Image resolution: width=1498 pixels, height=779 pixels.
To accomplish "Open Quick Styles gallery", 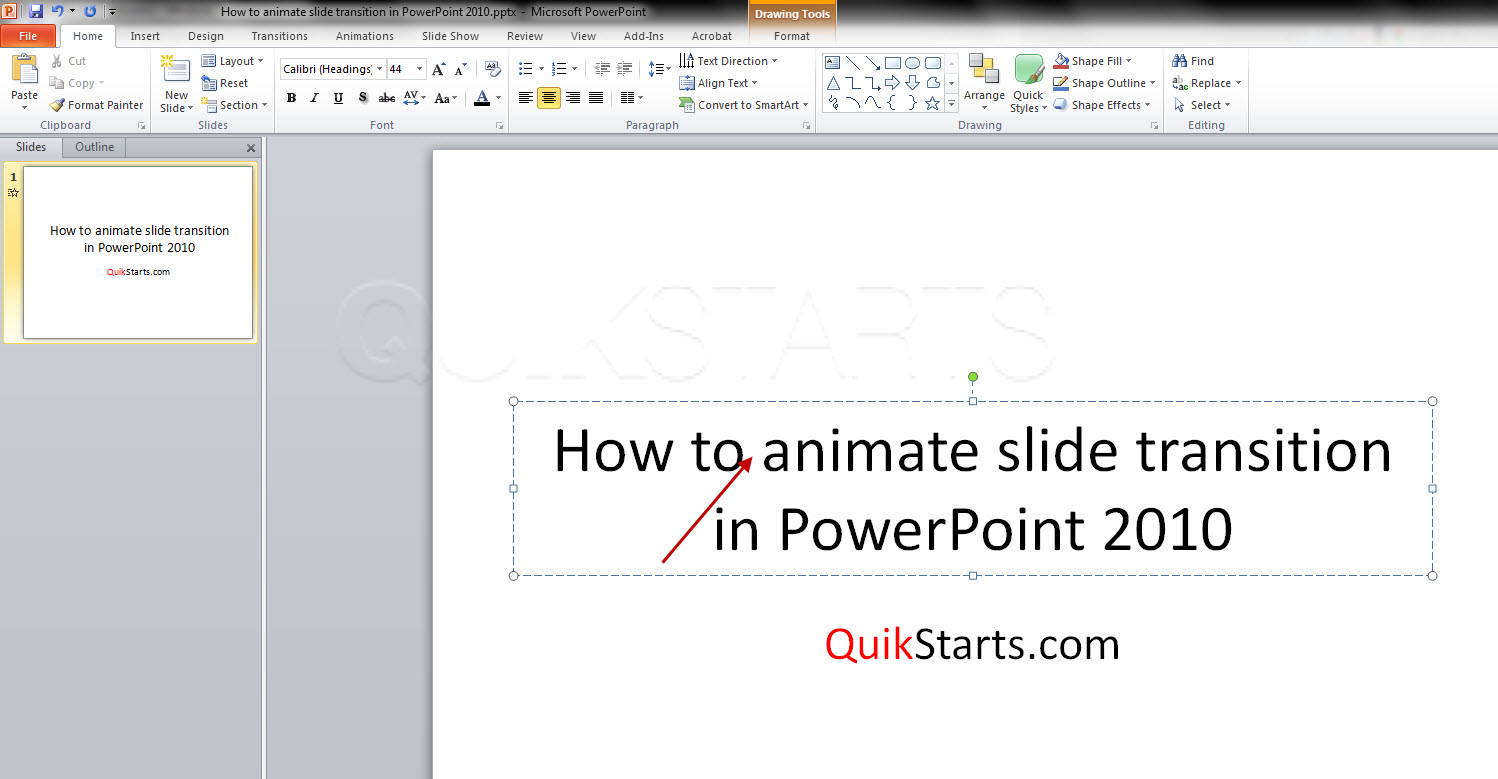I will pyautogui.click(x=1028, y=83).
